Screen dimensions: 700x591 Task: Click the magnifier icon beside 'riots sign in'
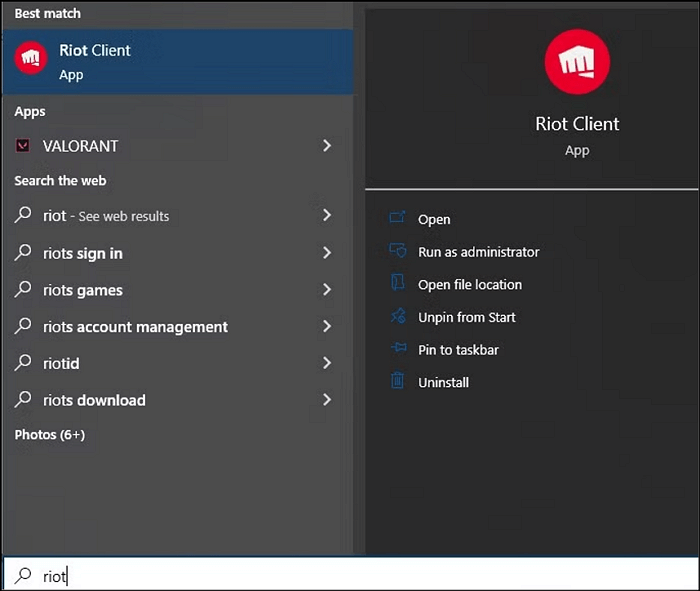(x=23, y=252)
